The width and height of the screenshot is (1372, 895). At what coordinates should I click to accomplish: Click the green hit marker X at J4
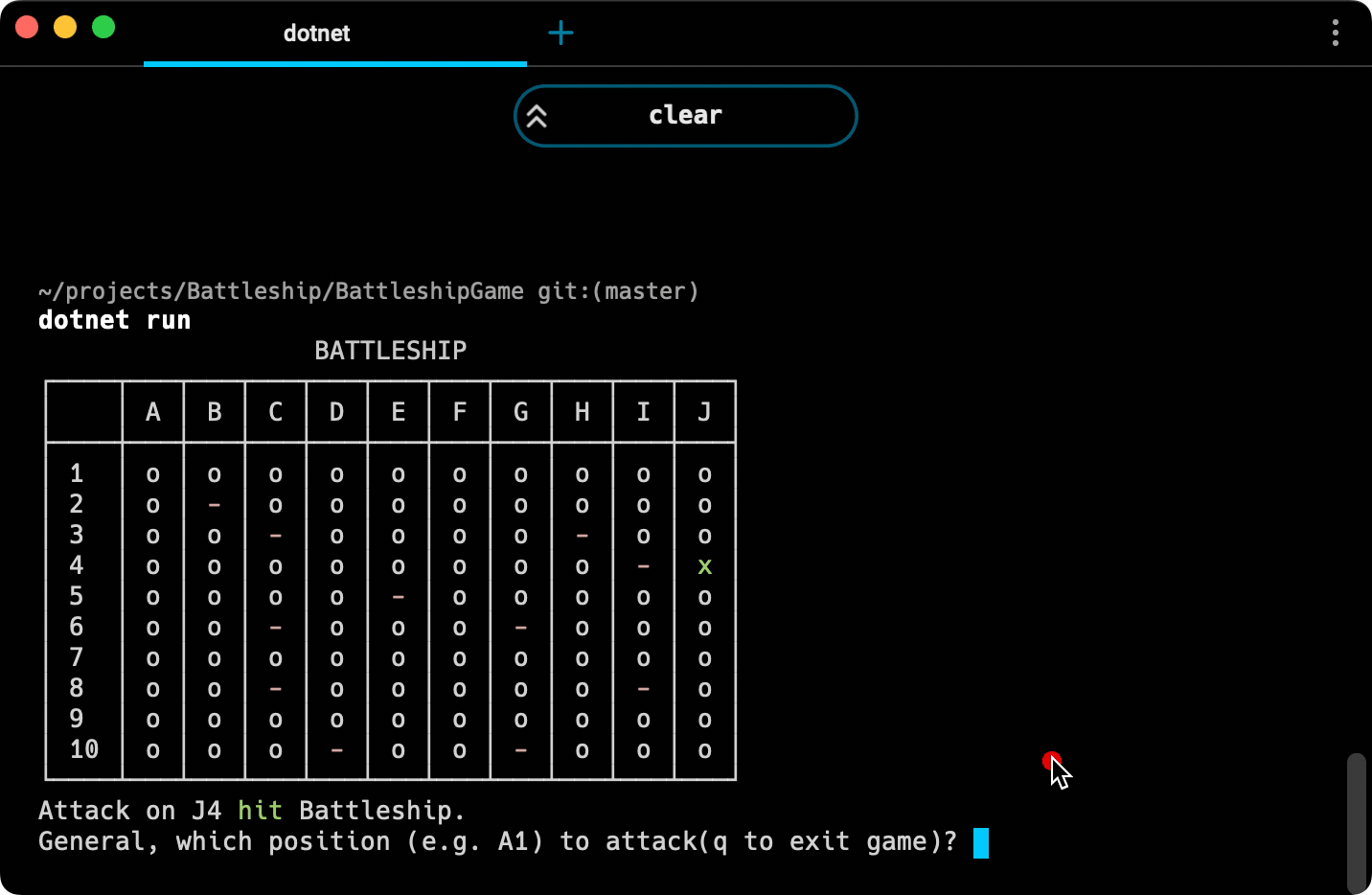(x=704, y=566)
